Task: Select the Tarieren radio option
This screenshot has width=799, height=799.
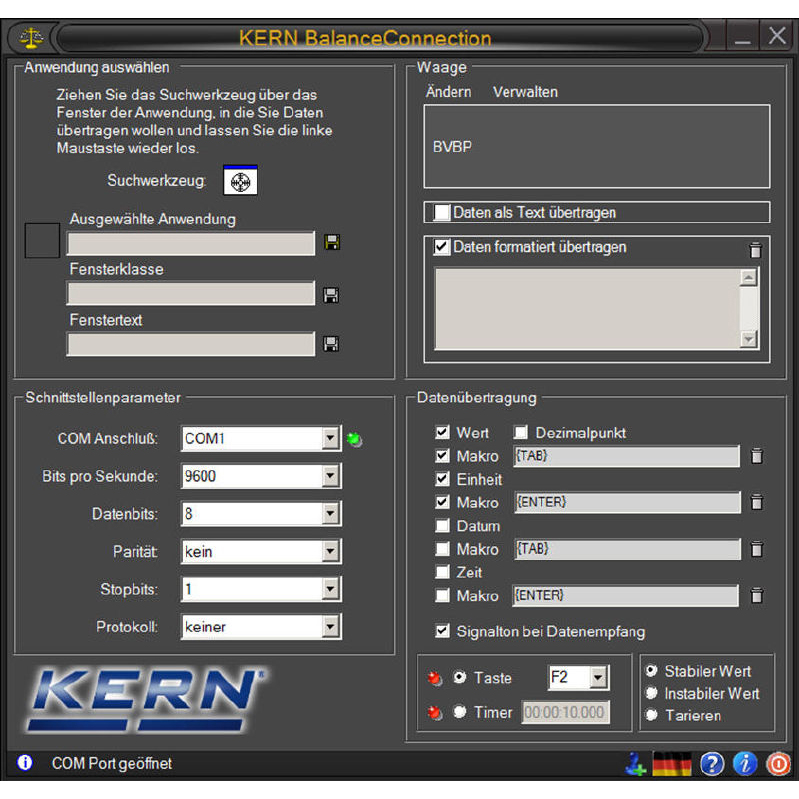Action: [x=652, y=715]
